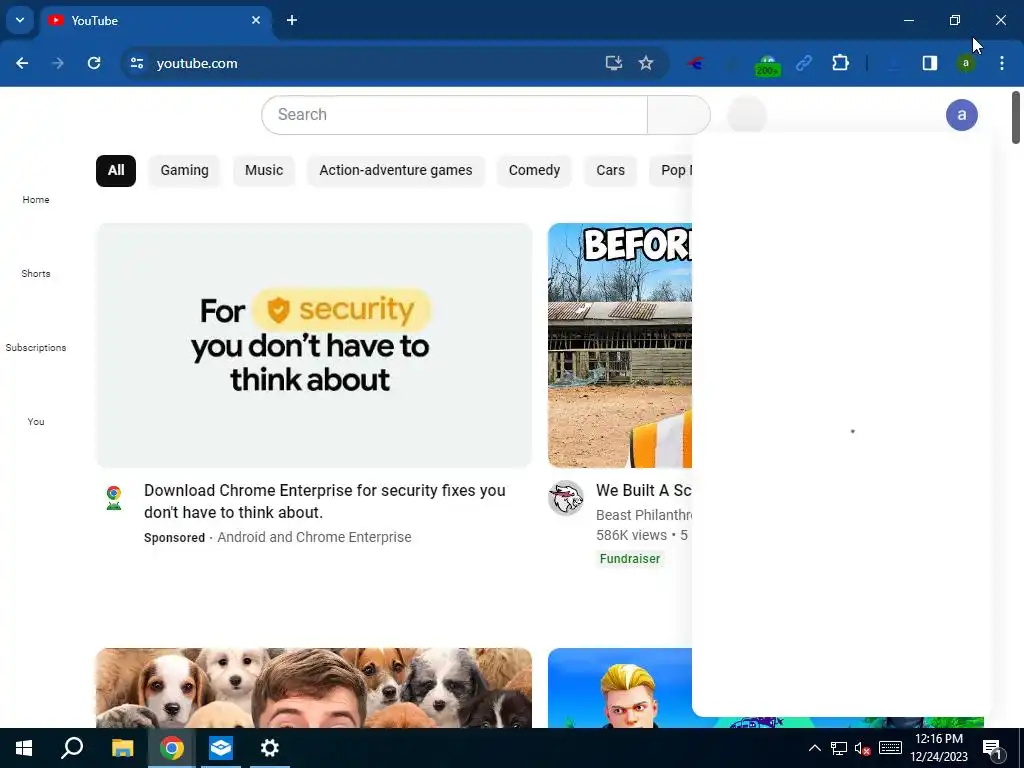This screenshot has height=768, width=1024.
Task: Click the browser forward arrow
Action: click(58, 63)
